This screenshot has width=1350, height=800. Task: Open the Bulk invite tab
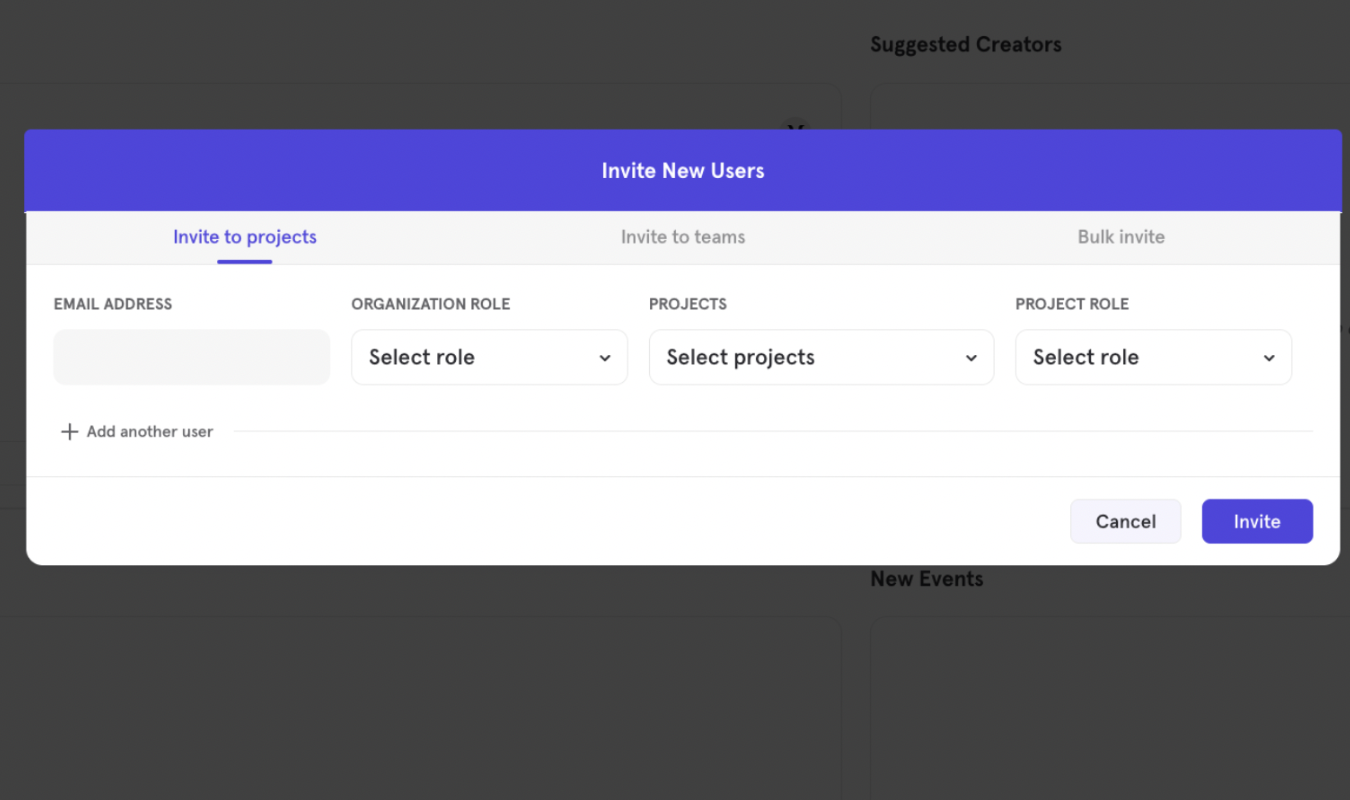click(x=1120, y=237)
